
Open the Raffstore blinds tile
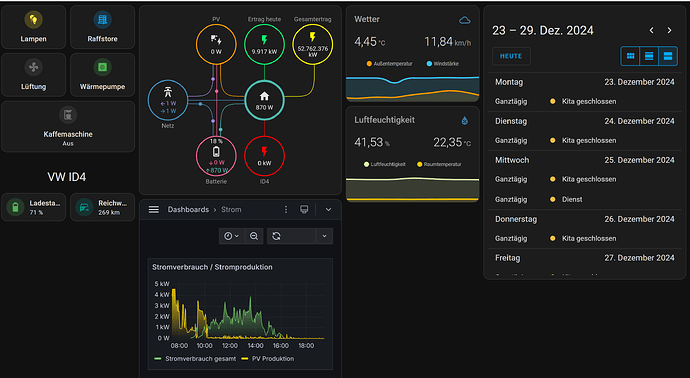103,27
